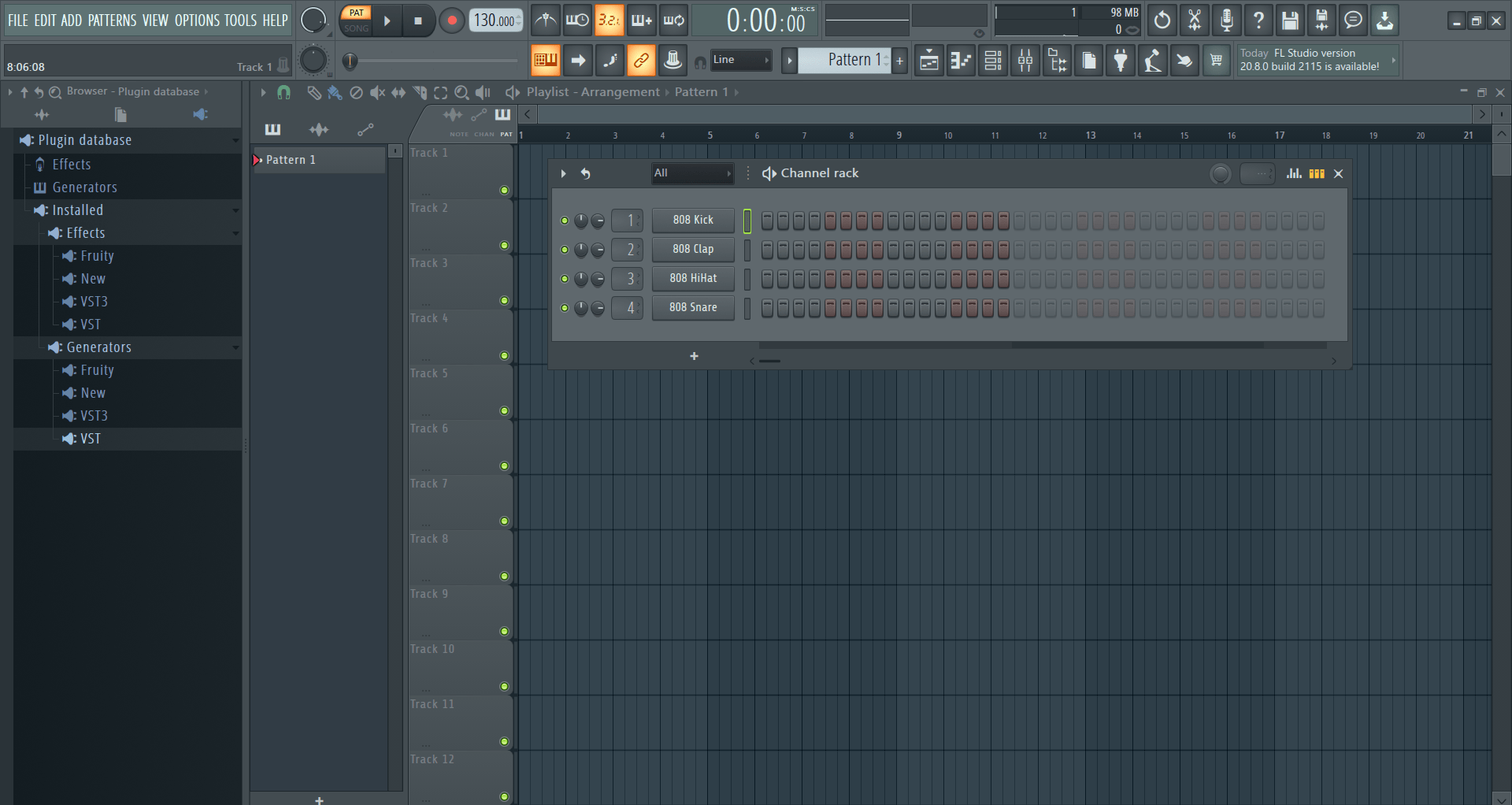Click the 808 HiHat channel button
Viewport: 1512px width, 805px height.
click(692, 279)
